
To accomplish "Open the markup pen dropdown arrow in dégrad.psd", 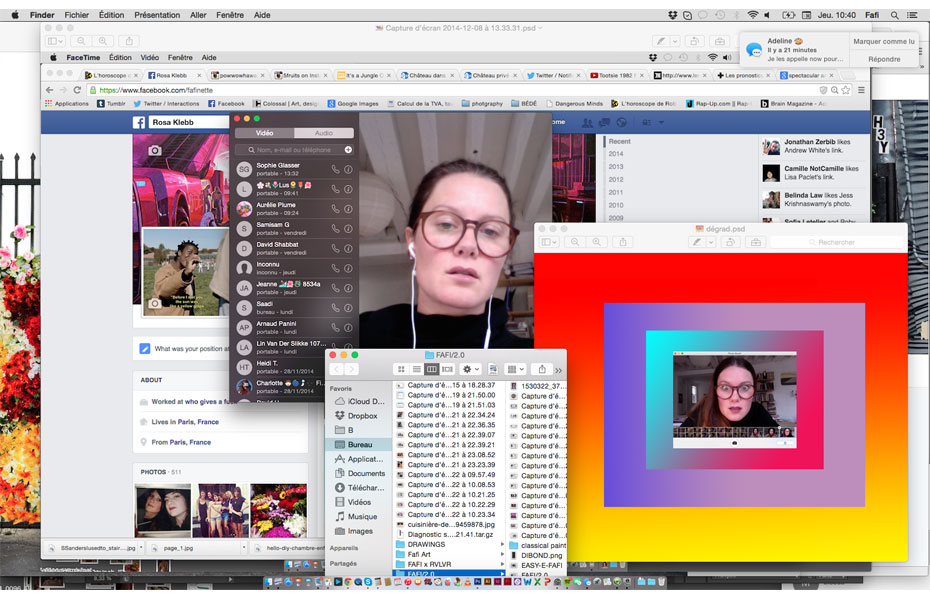I will [x=711, y=242].
